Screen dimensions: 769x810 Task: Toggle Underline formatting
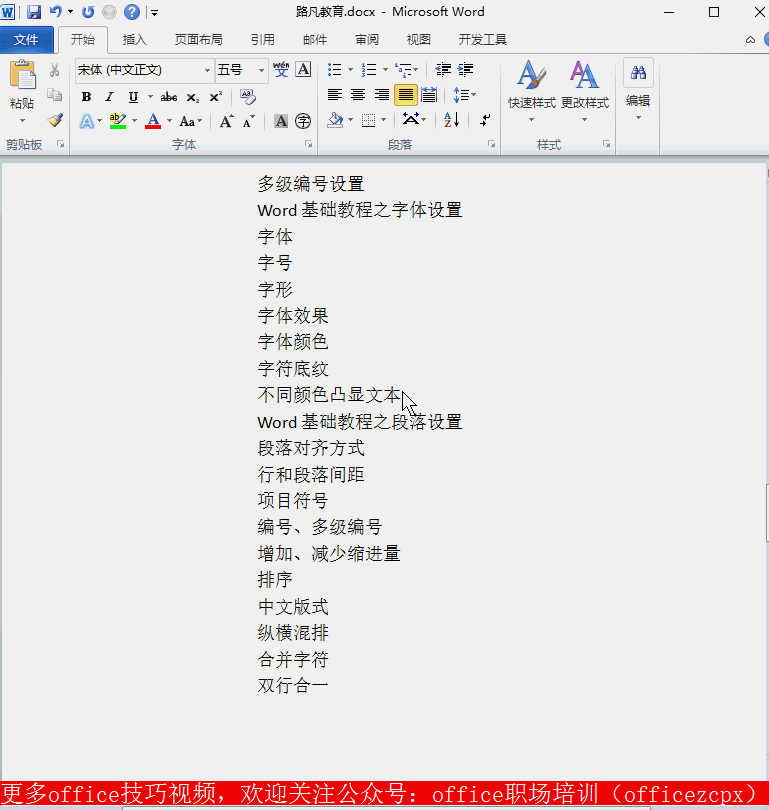click(133, 97)
